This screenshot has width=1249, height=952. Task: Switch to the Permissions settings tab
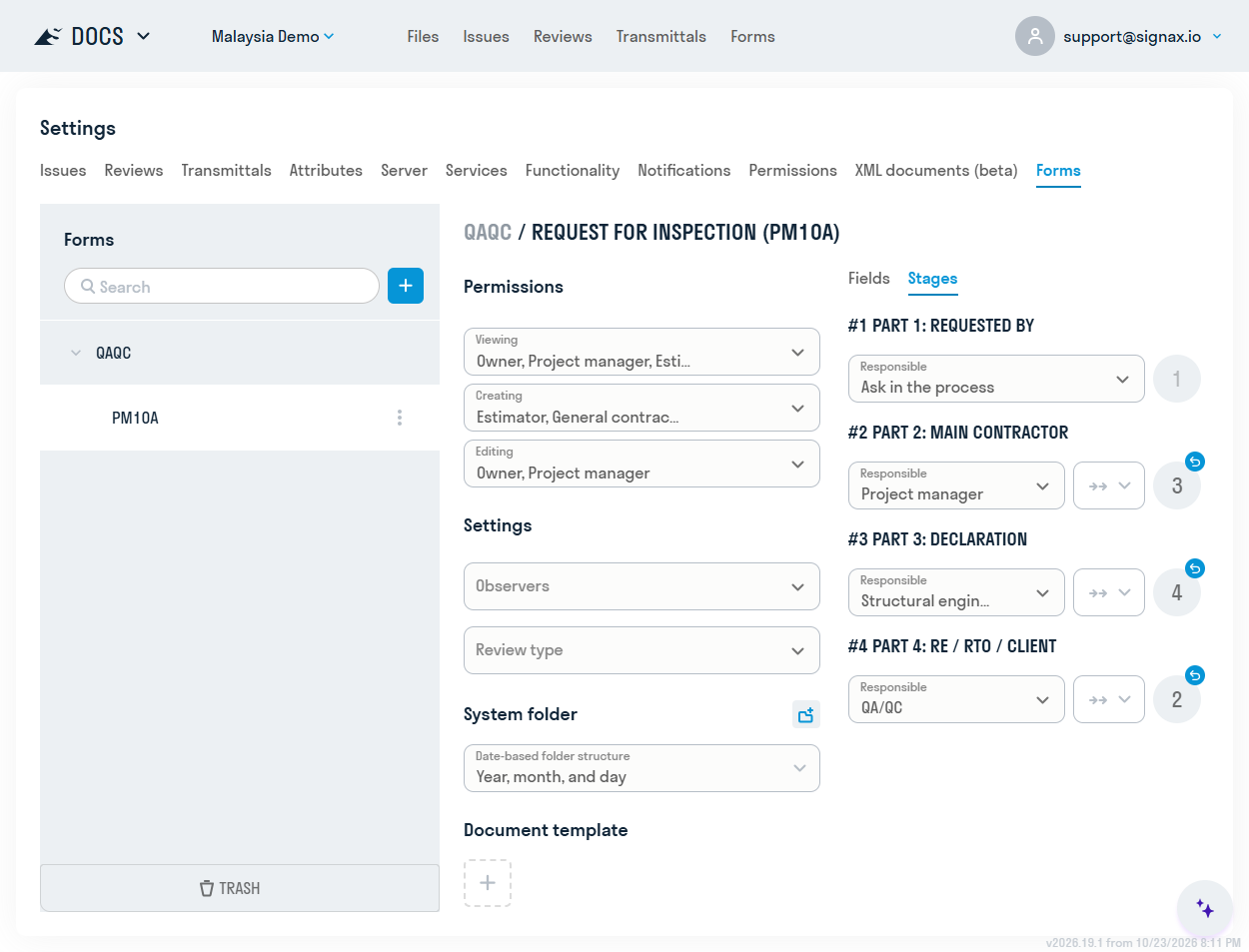click(792, 170)
